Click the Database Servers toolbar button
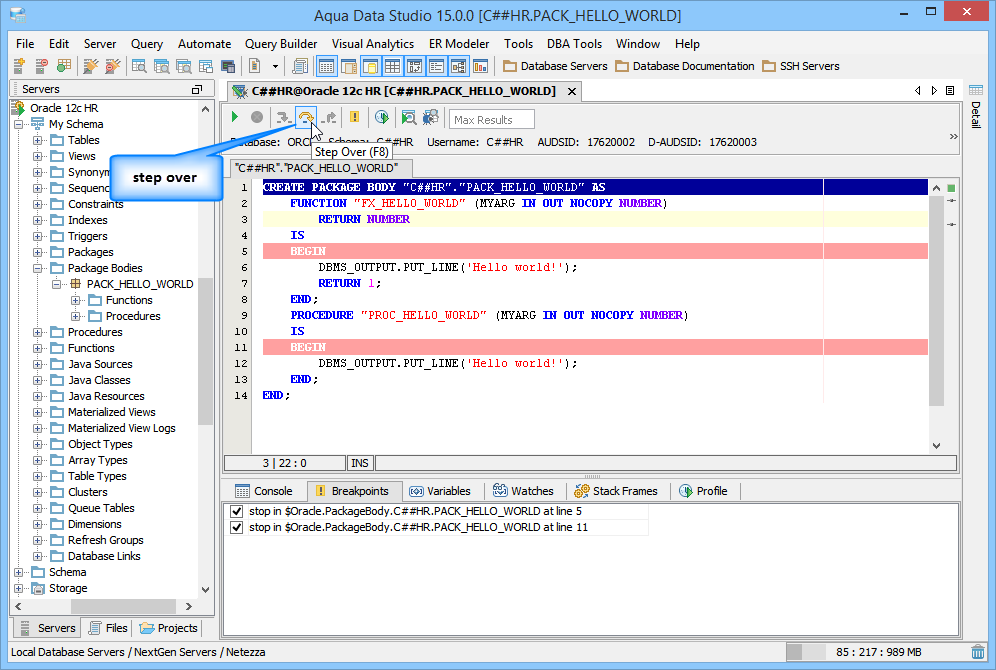 coord(555,66)
